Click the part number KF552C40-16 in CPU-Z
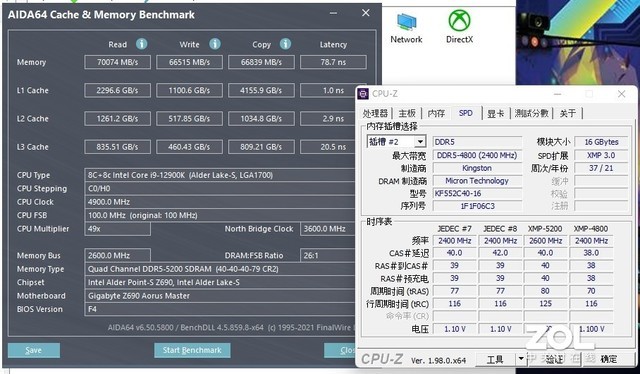 click(477, 194)
